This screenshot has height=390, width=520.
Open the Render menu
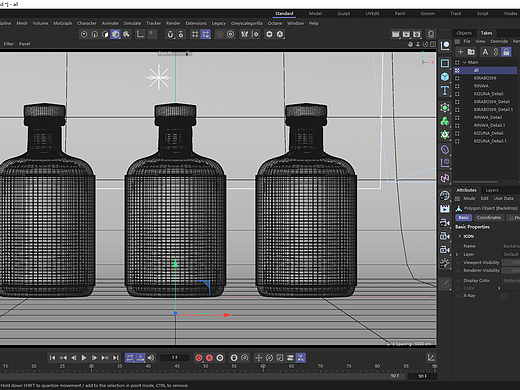click(x=173, y=23)
